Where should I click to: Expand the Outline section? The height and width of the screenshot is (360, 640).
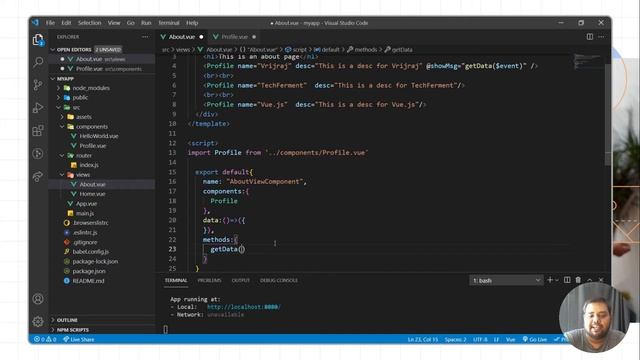[67, 320]
